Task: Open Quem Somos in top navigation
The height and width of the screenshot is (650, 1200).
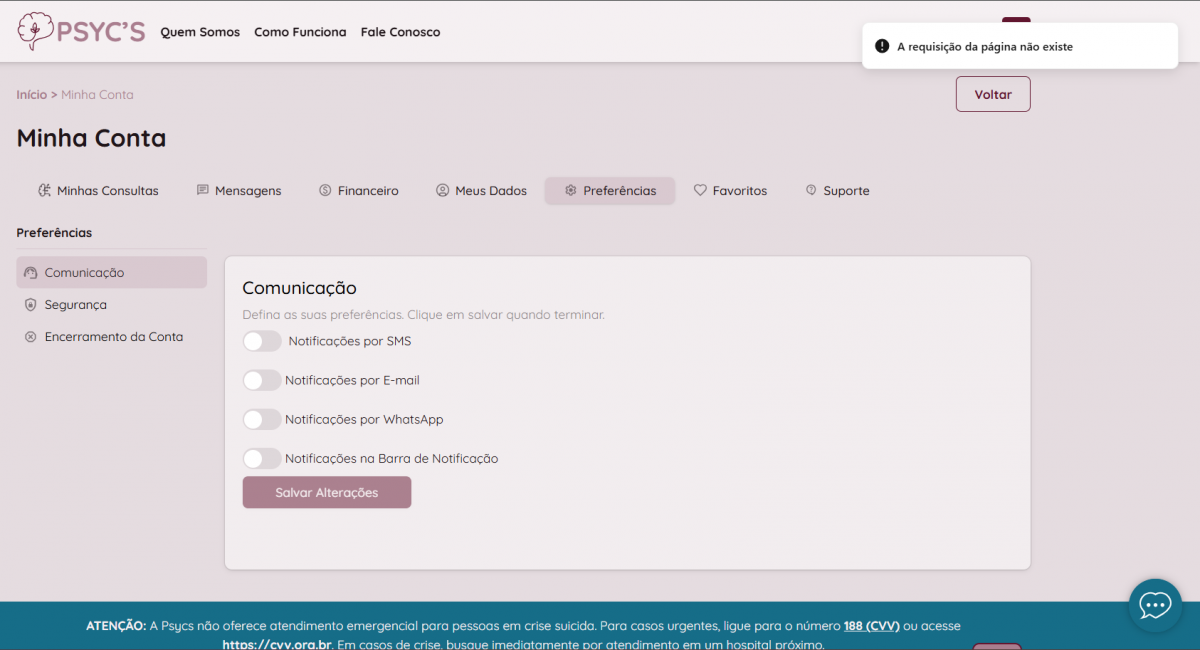Action: pos(200,32)
